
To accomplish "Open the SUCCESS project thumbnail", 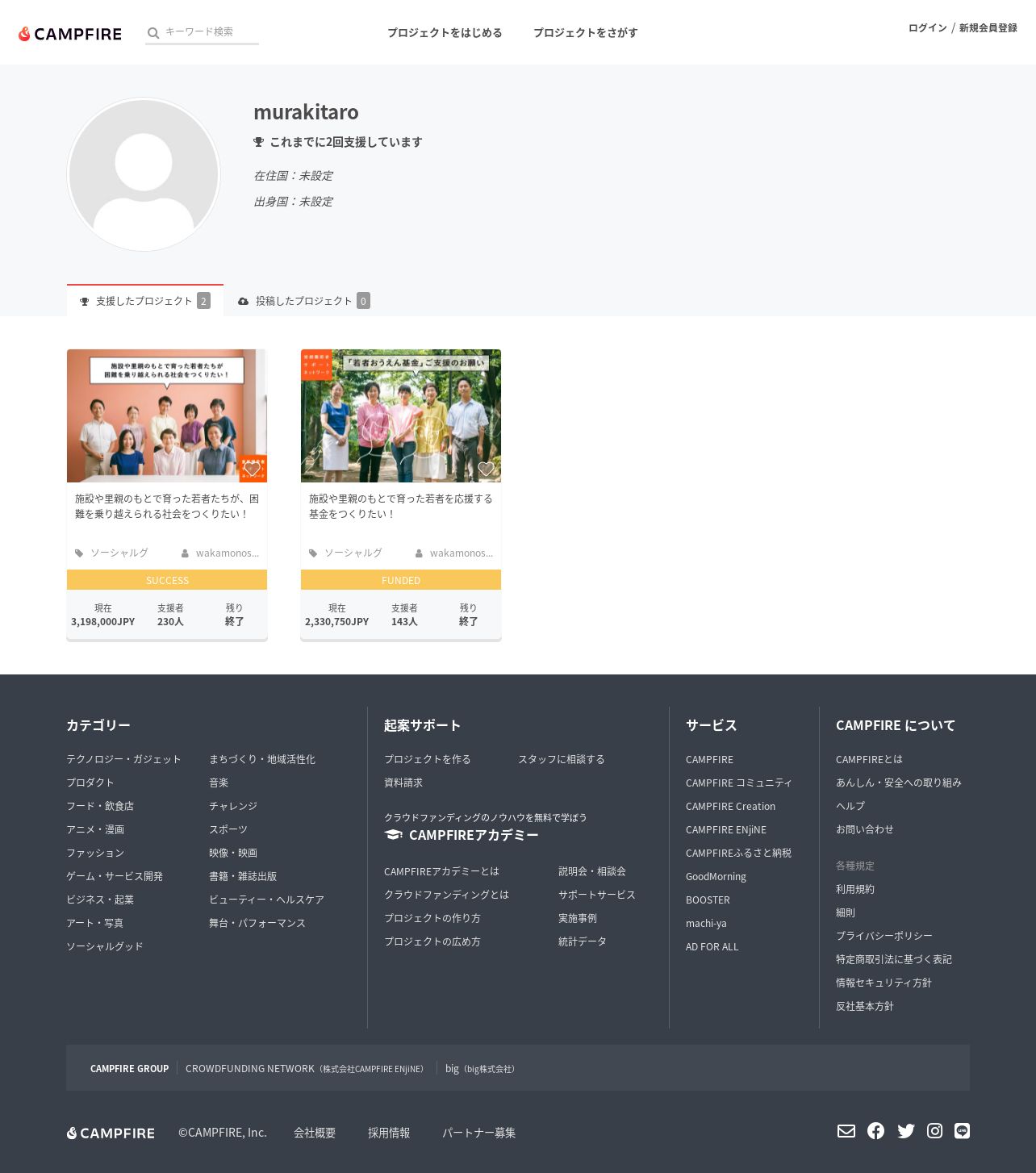I will pyautogui.click(x=167, y=415).
